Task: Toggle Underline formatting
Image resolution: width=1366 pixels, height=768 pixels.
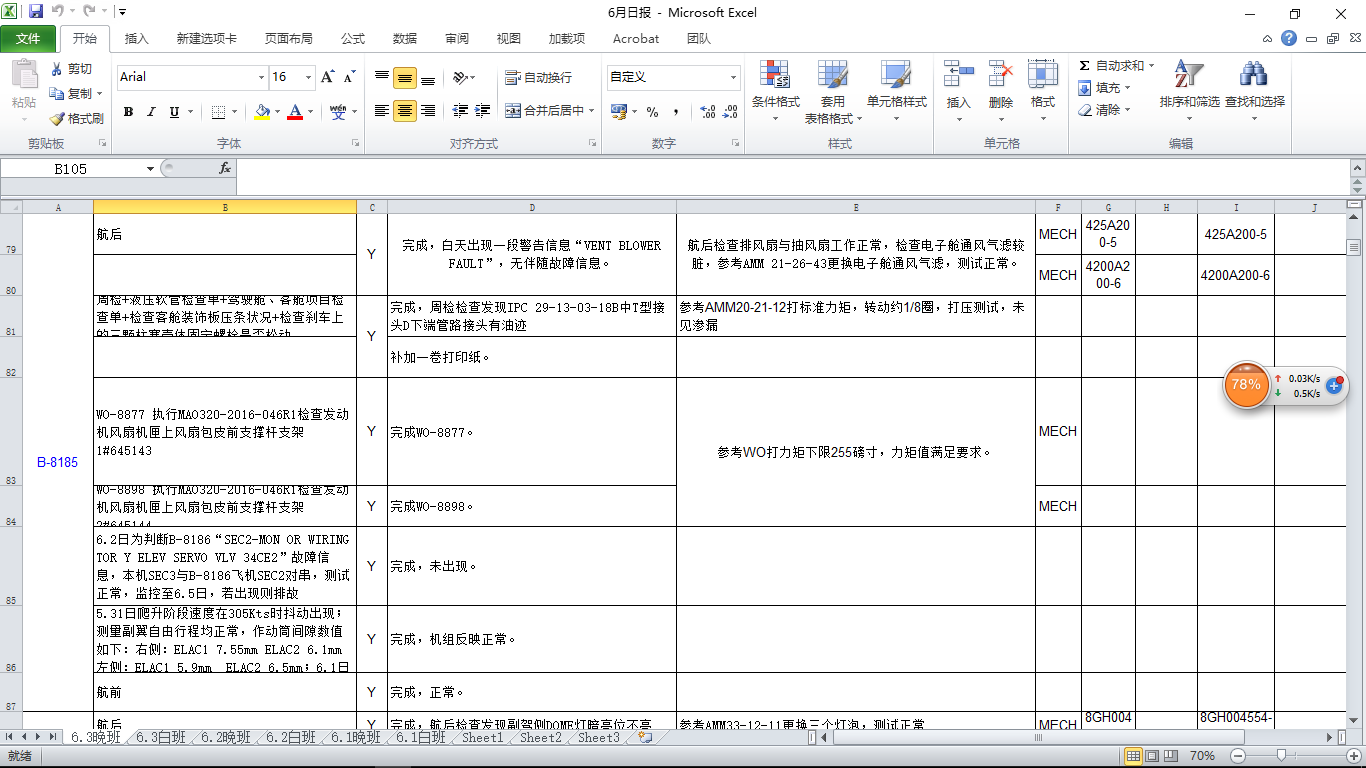Action: 175,111
